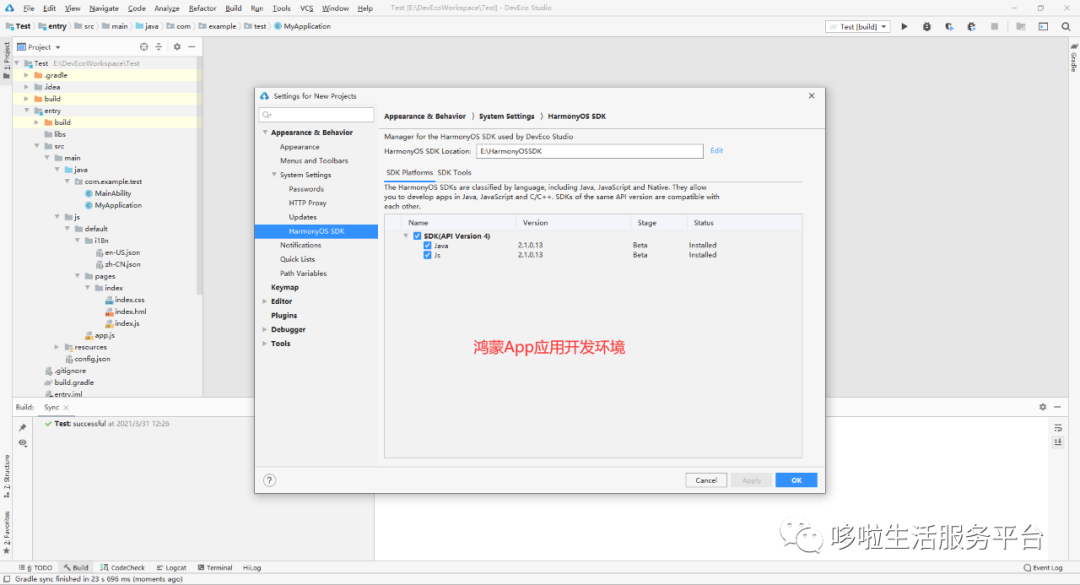
Task: Click help question mark in Settings dialog
Action: click(269, 480)
